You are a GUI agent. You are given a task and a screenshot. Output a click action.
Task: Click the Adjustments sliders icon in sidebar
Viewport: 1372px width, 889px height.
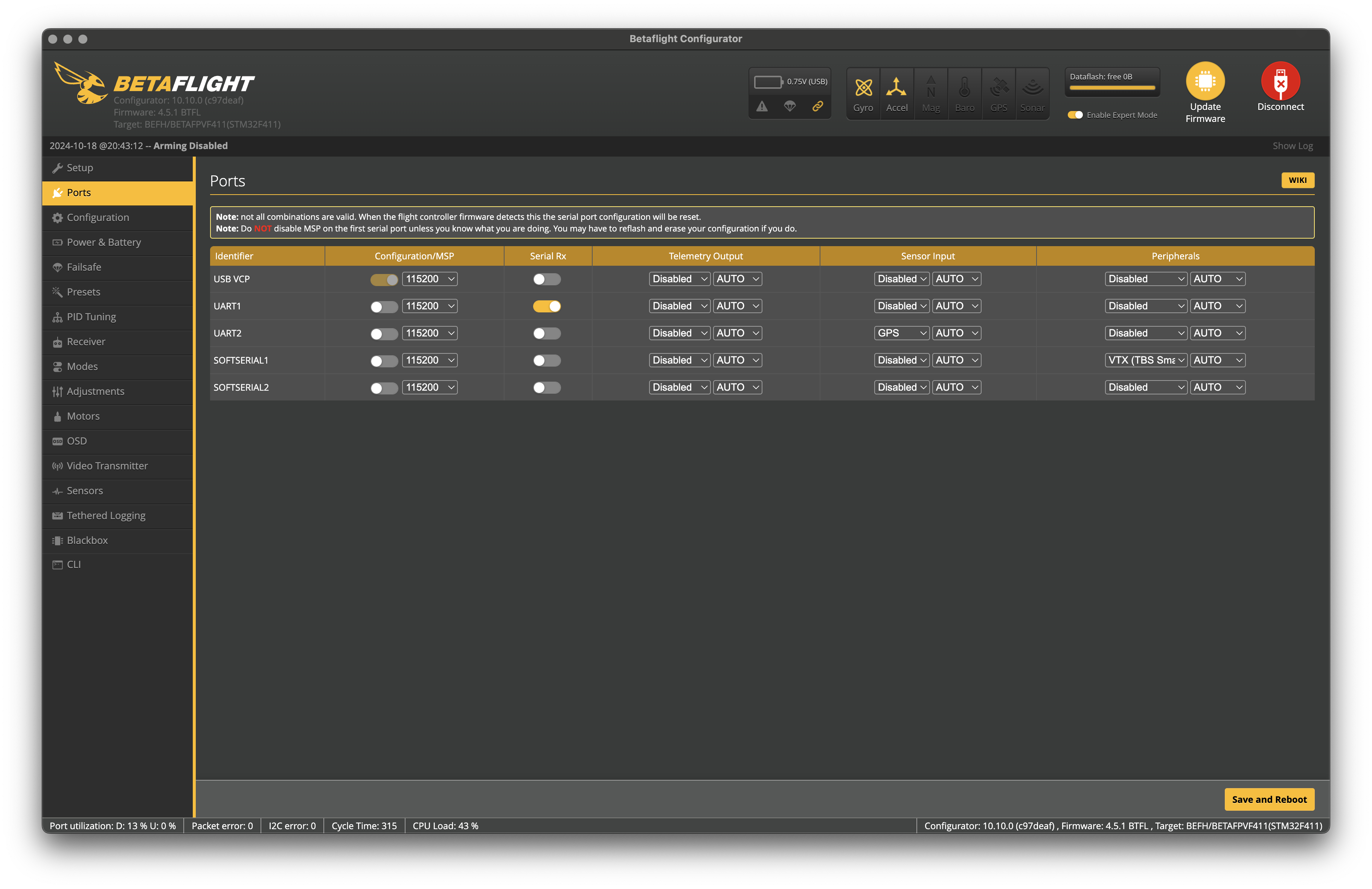[57, 391]
